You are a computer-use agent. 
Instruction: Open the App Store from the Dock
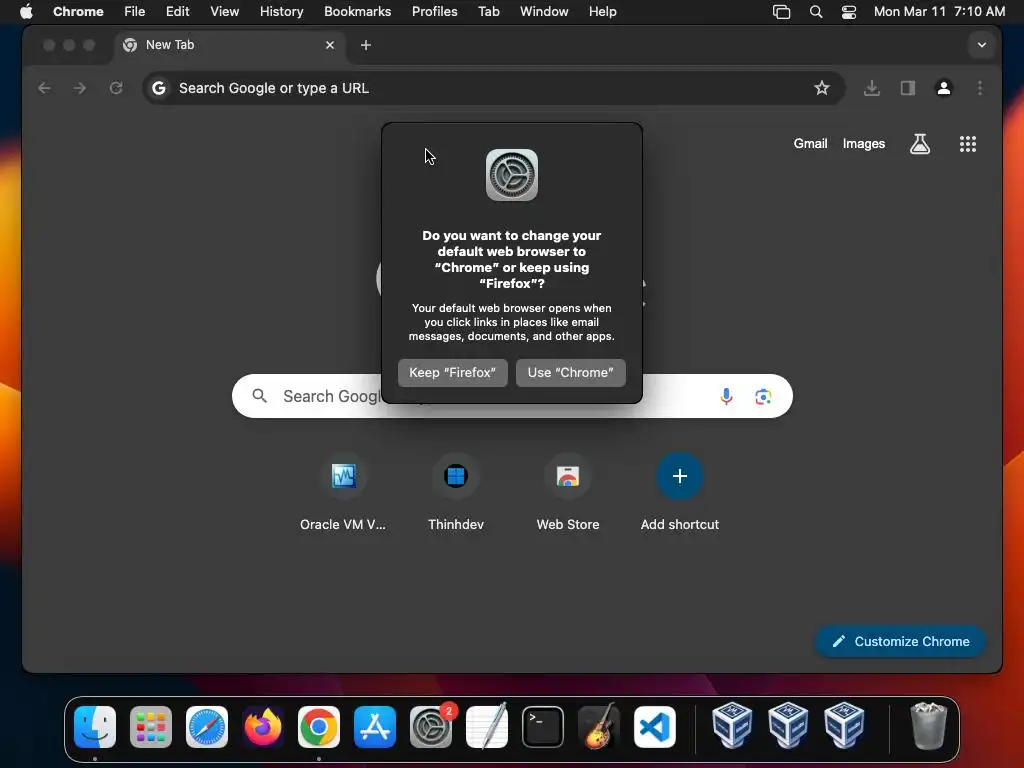pyautogui.click(x=375, y=727)
